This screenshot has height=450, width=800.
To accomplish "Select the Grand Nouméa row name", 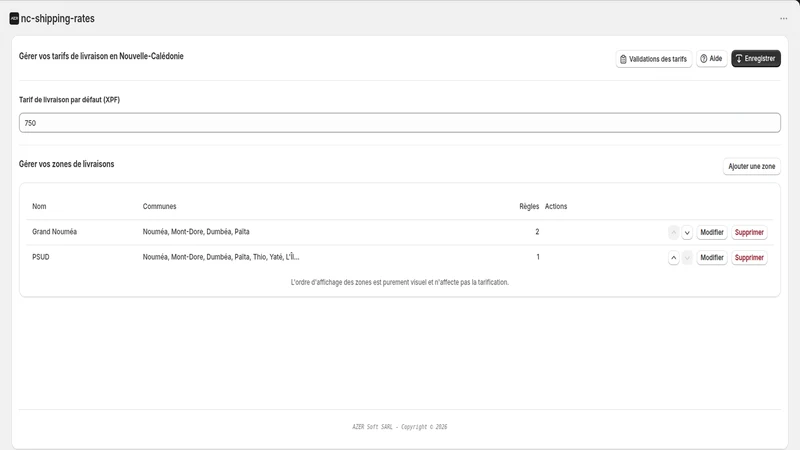I will point(55,232).
